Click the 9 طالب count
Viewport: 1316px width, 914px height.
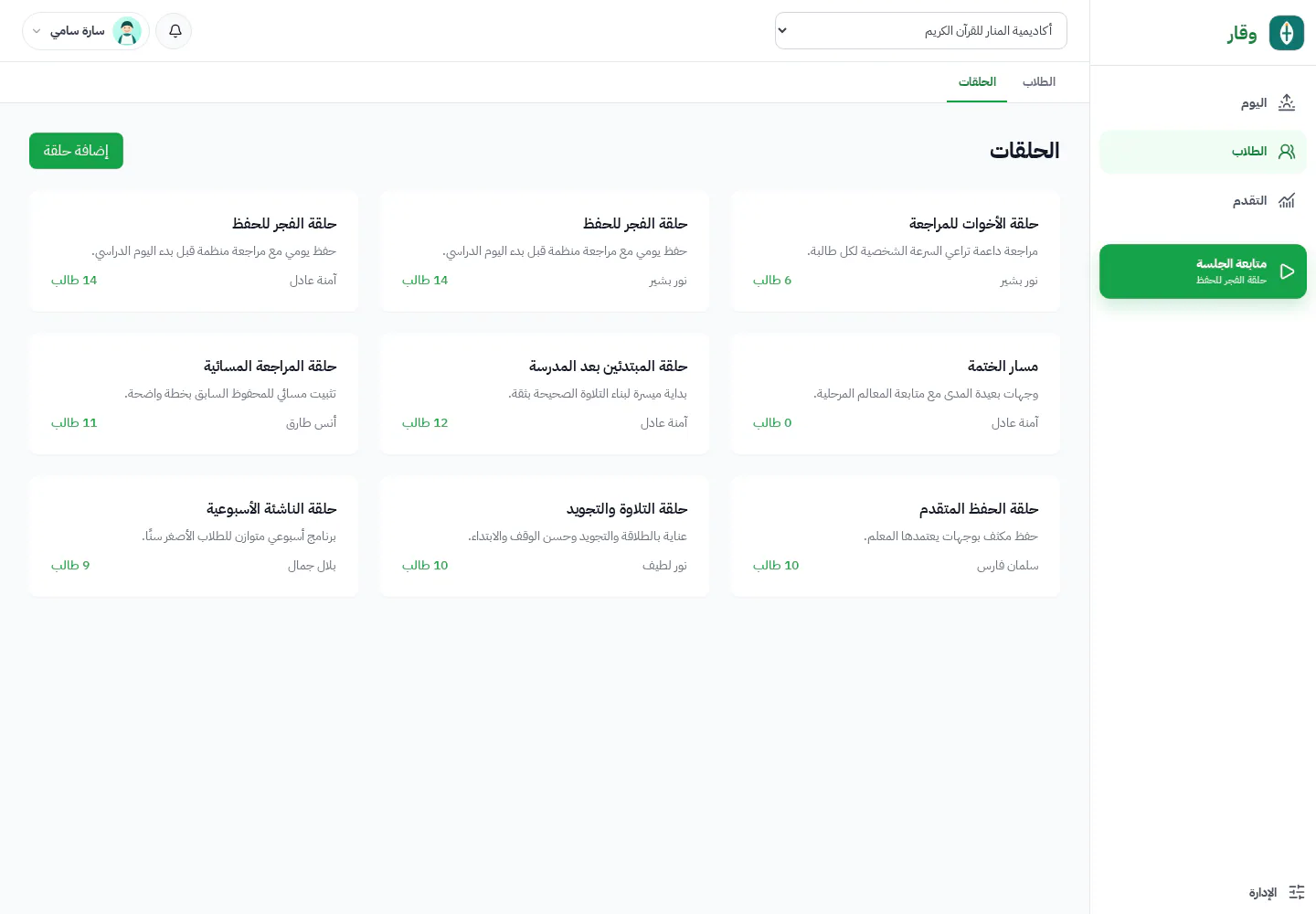[x=70, y=566]
